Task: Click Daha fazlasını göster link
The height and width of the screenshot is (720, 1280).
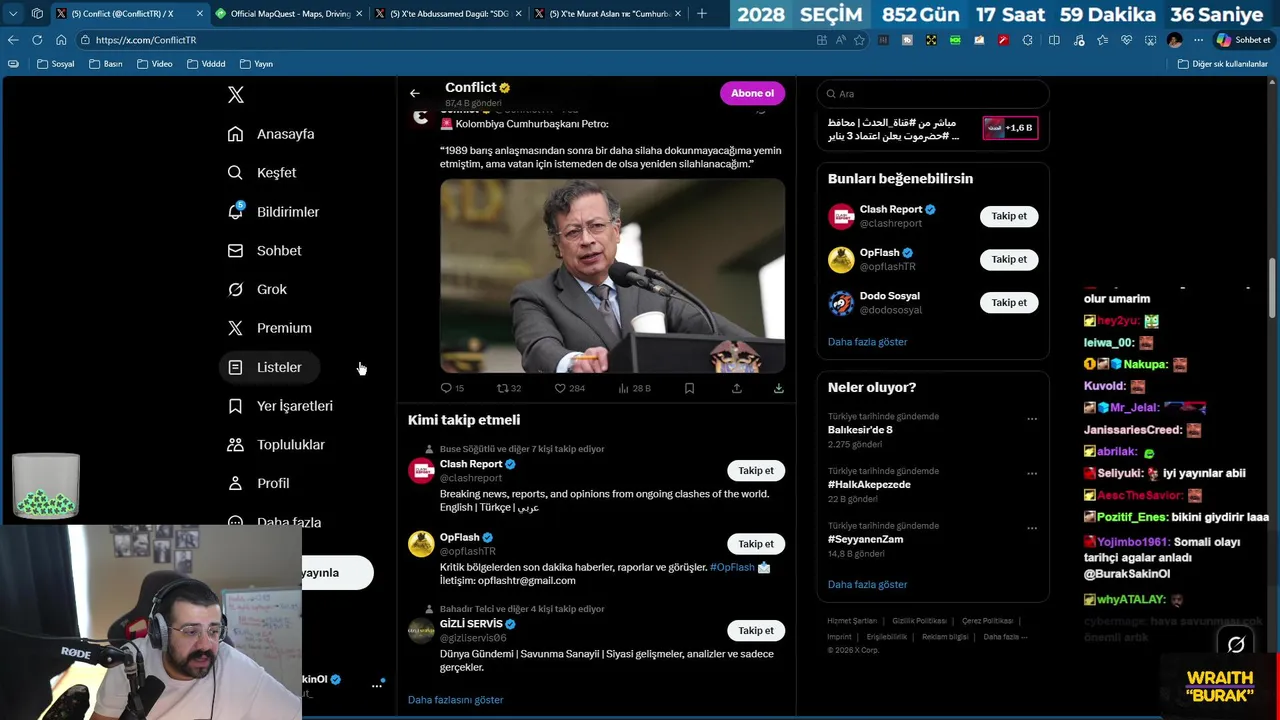Action: [x=455, y=700]
